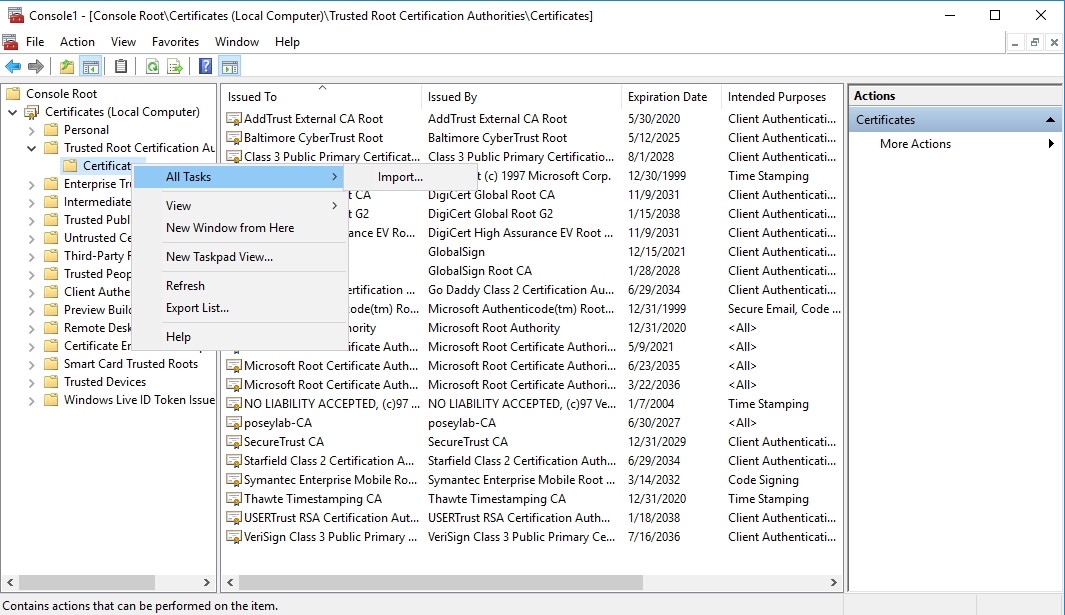Click the Refresh toolbar icon
This screenshot has height=615, width=1065.
click(151, 66)
